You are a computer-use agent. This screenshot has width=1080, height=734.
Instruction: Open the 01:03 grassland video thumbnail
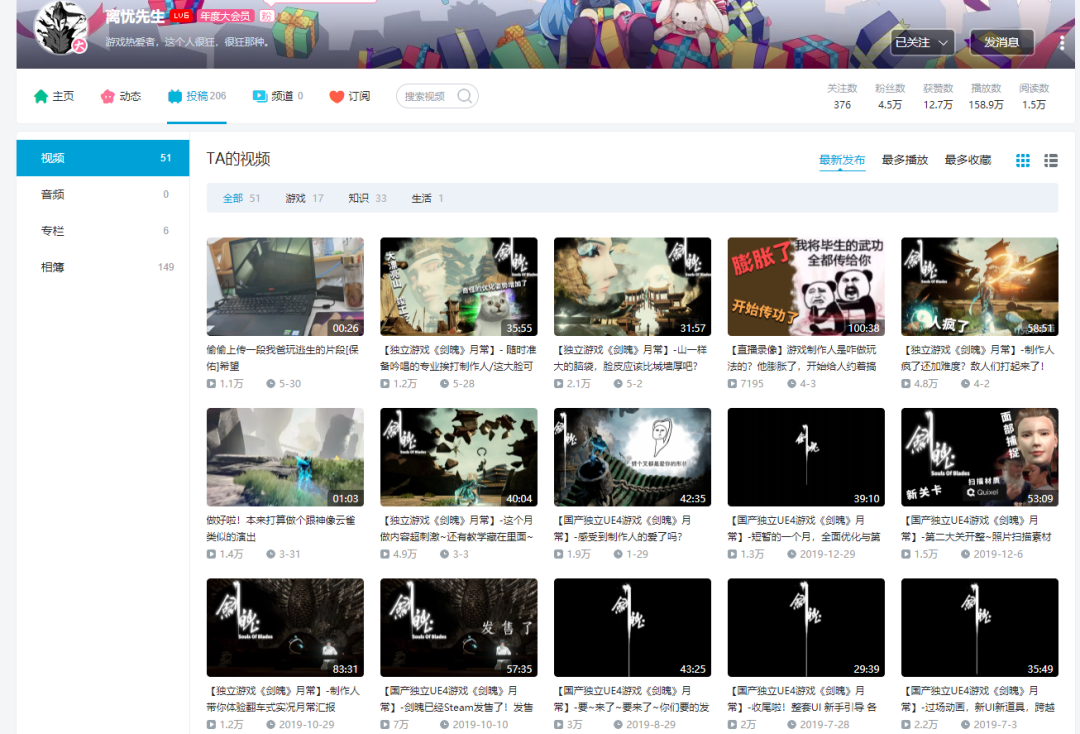point(285,457)
